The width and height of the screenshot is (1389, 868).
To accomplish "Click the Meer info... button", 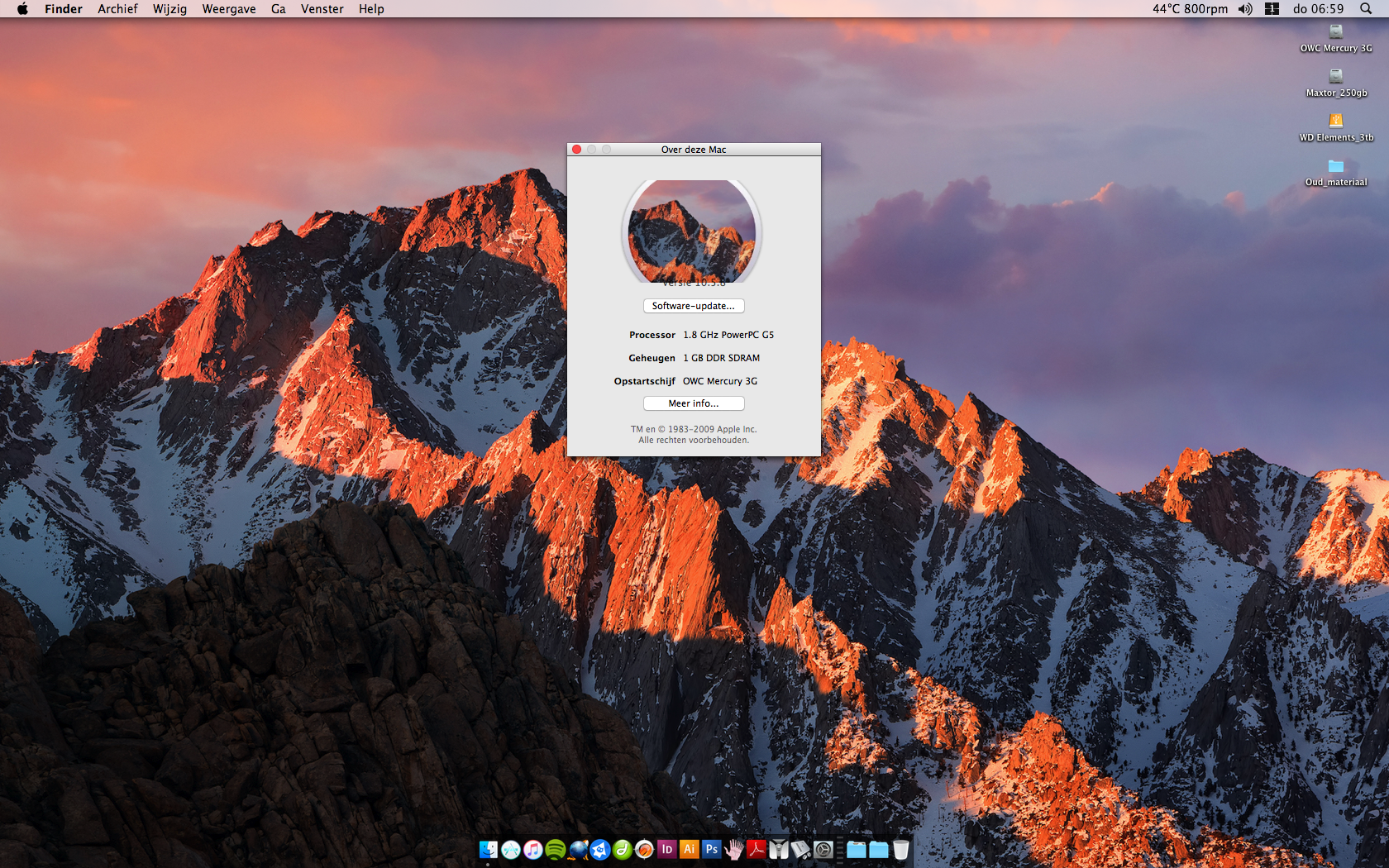I will [x=694, y=403].
